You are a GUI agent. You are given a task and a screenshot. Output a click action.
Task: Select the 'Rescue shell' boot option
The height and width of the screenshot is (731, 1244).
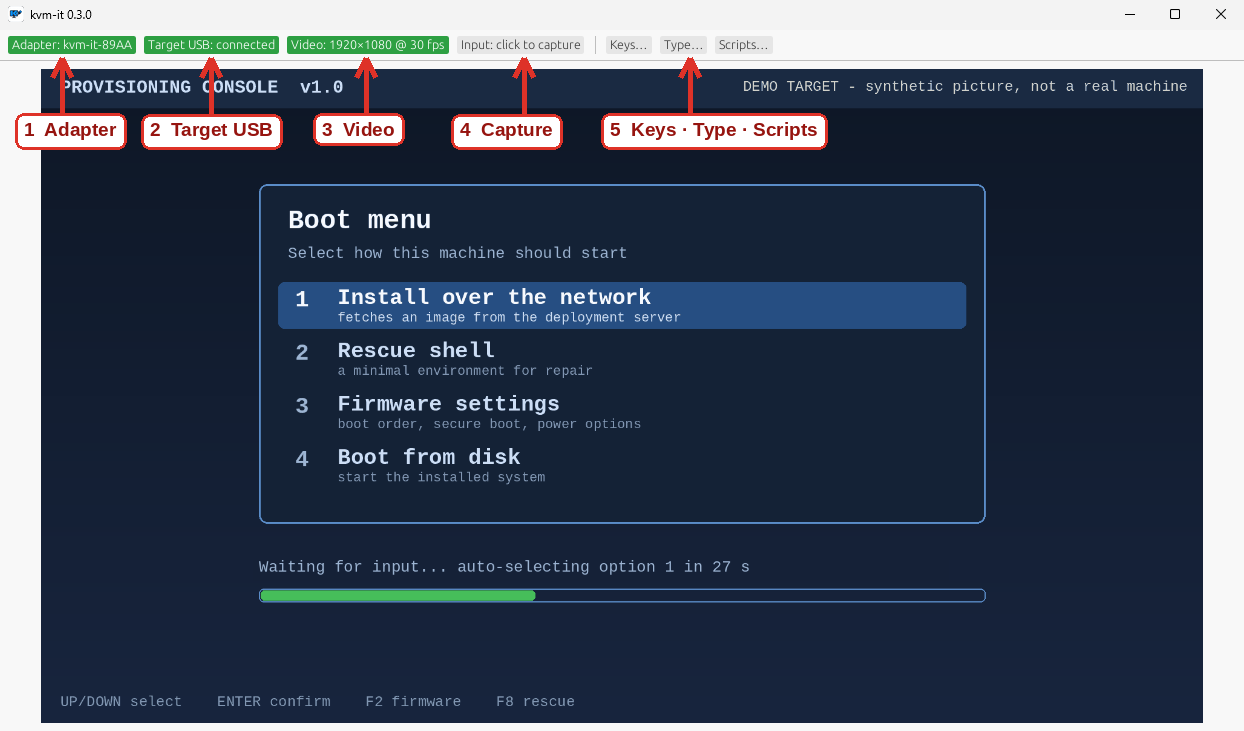click(x=622, y=359)
